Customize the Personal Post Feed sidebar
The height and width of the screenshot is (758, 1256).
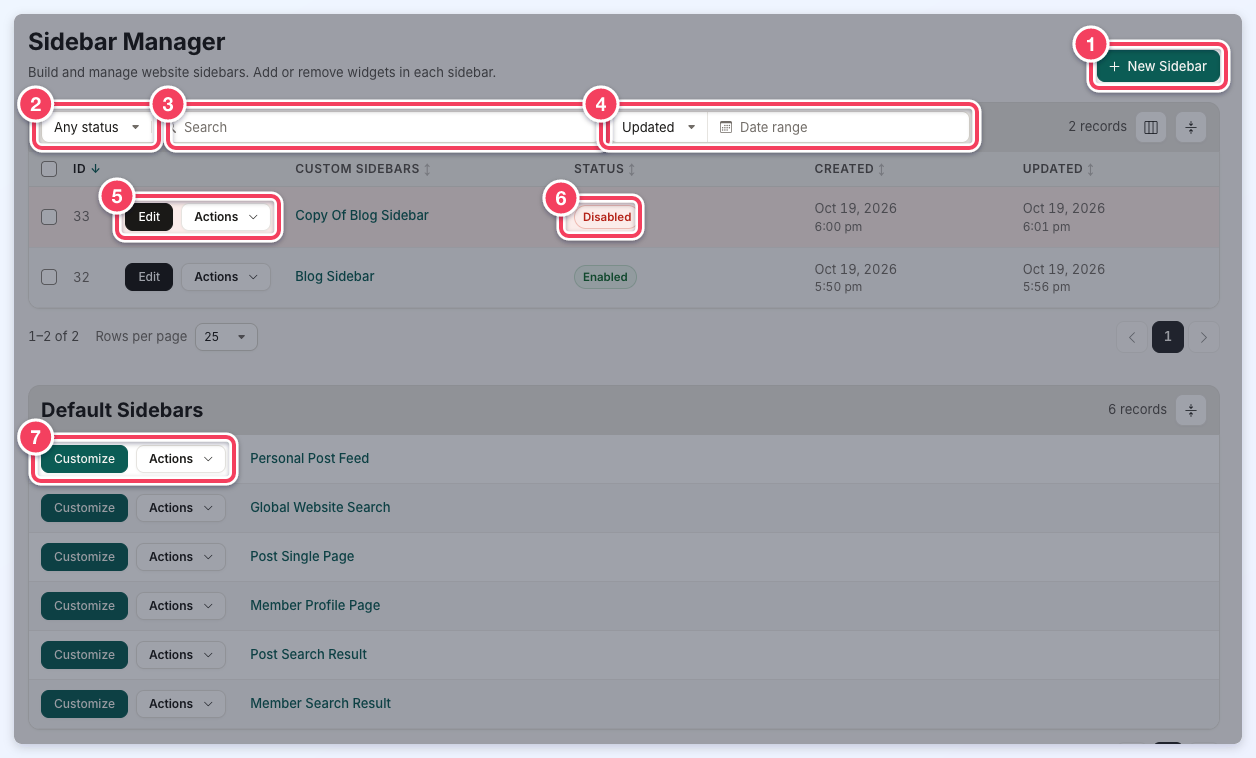click(x=85, y=459)
